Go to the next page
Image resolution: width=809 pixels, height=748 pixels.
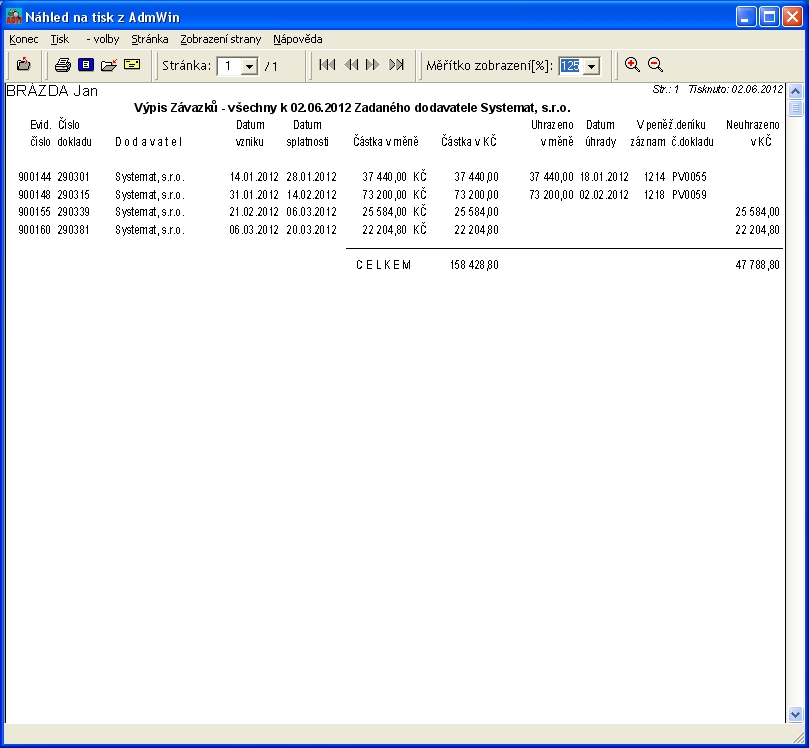click(x=373, y=65)
